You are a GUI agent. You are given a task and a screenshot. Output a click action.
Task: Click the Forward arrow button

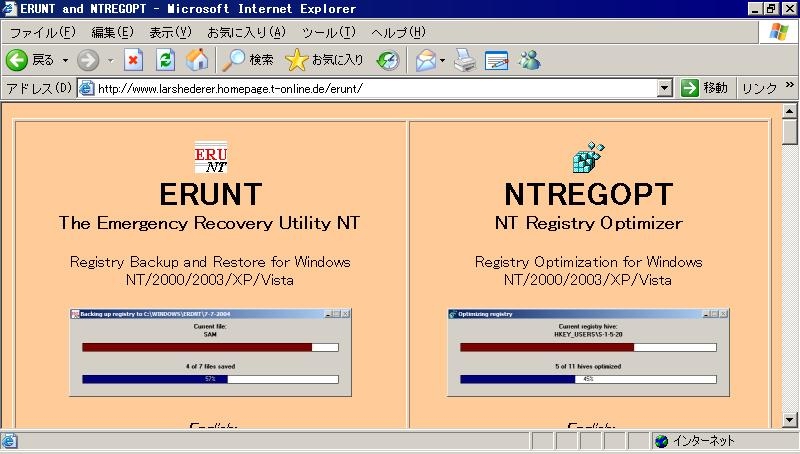click(88, 61)
